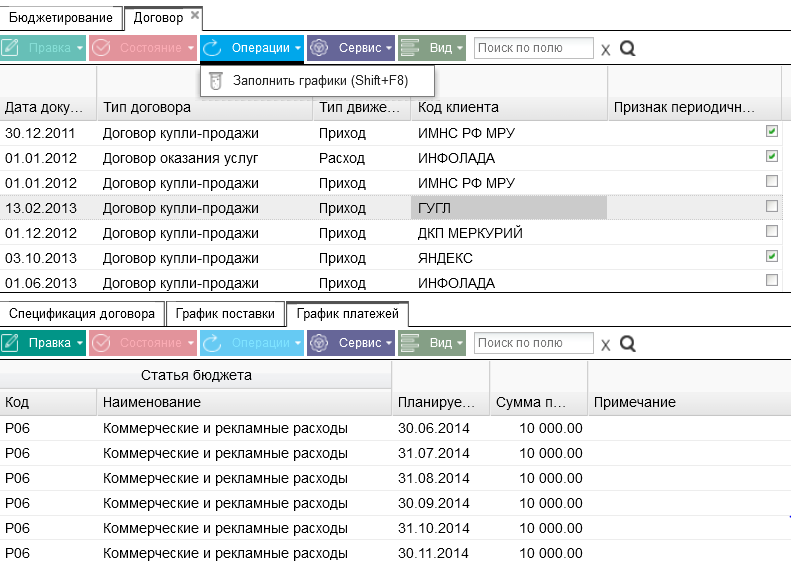Run search with upper magnifier icon
Screen dimensions: 791x563
(628, 48)
